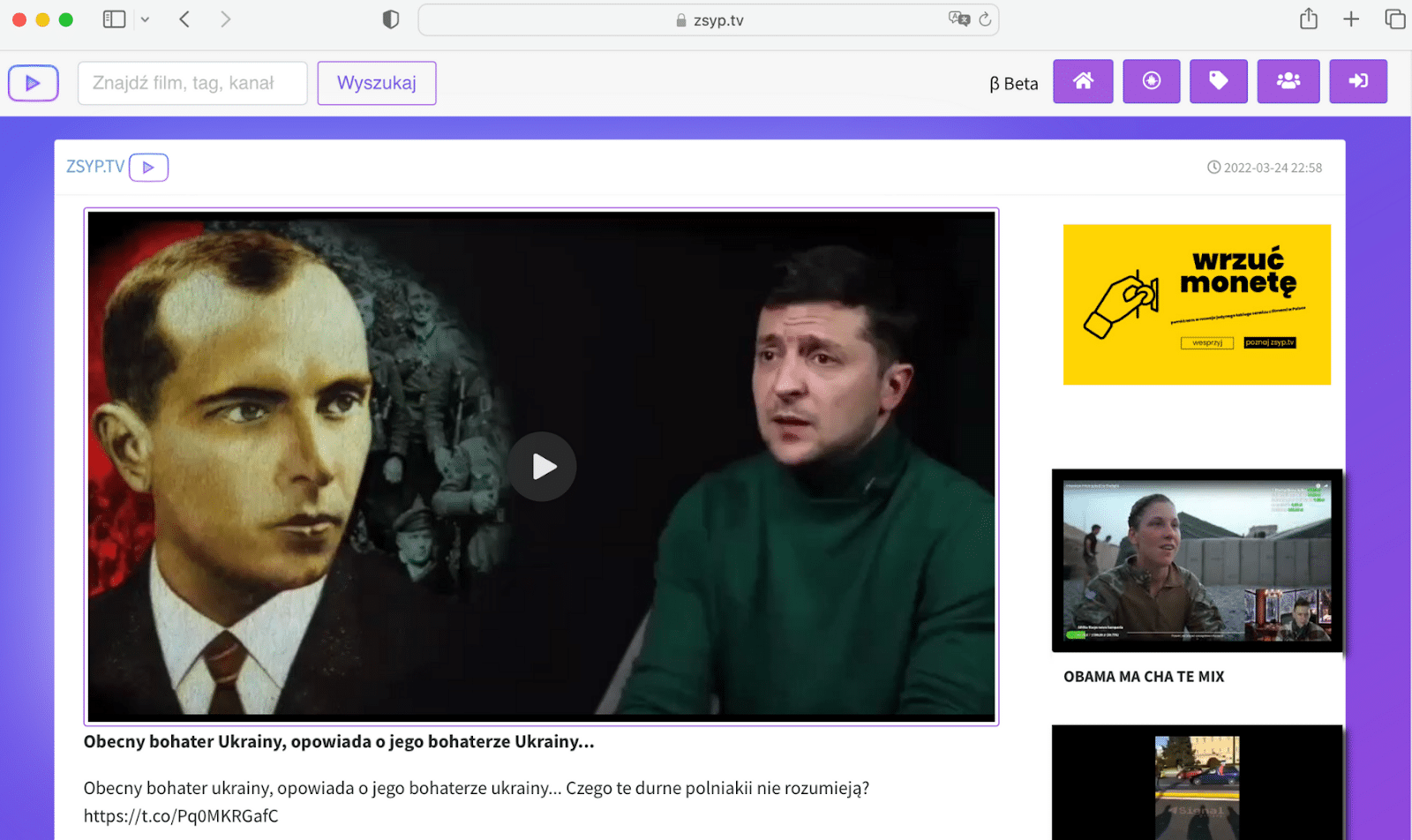Open the OBAMA MA CHA TE MIX thumbnail
Image resolution: width=1412 pixels, height=840 pixels.
1197,561
